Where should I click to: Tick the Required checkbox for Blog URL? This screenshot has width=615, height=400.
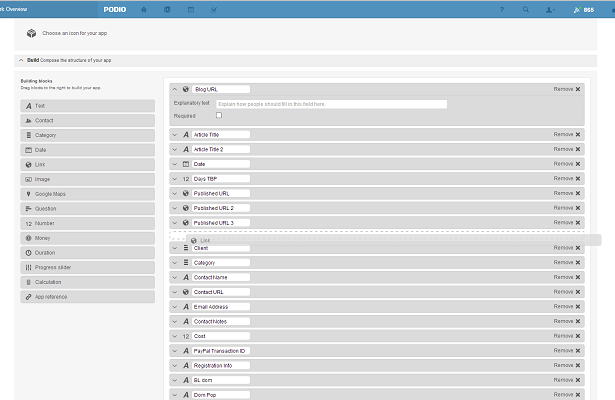click(219, 116)
